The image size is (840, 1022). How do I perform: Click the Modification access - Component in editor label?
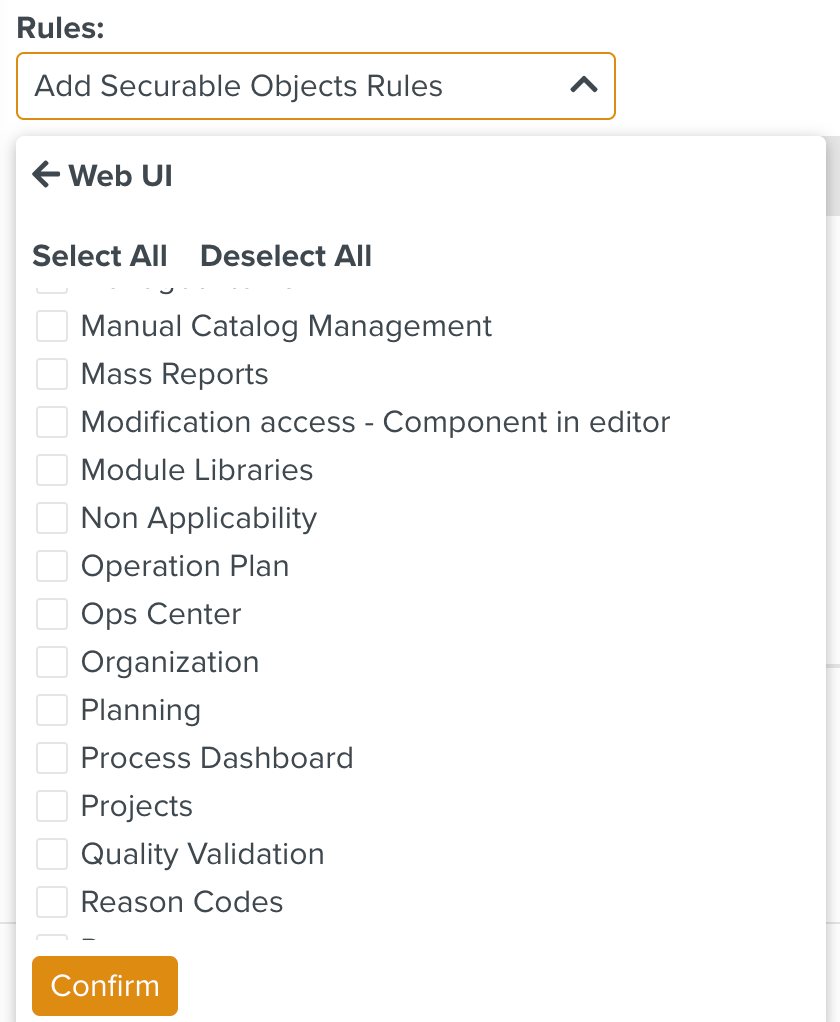point(375,422)
